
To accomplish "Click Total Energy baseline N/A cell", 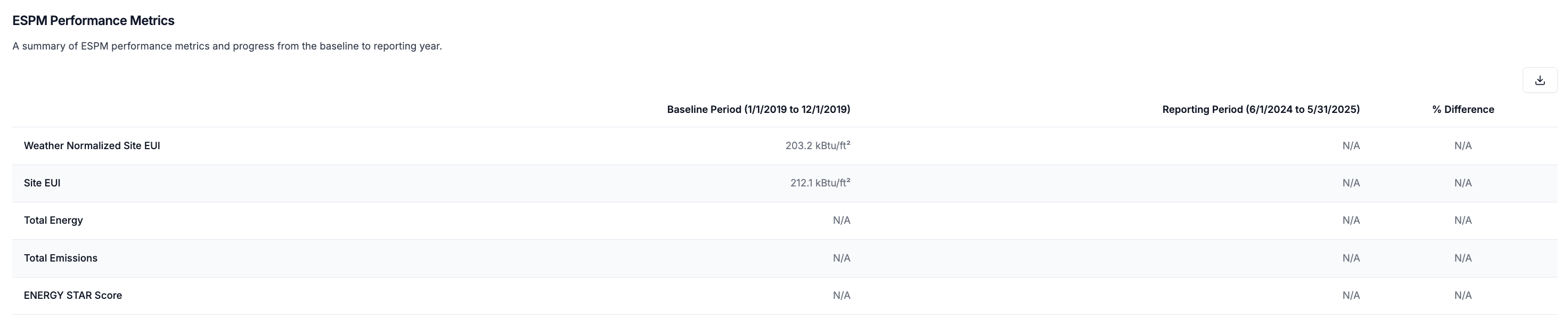I will tap(841, 220).
